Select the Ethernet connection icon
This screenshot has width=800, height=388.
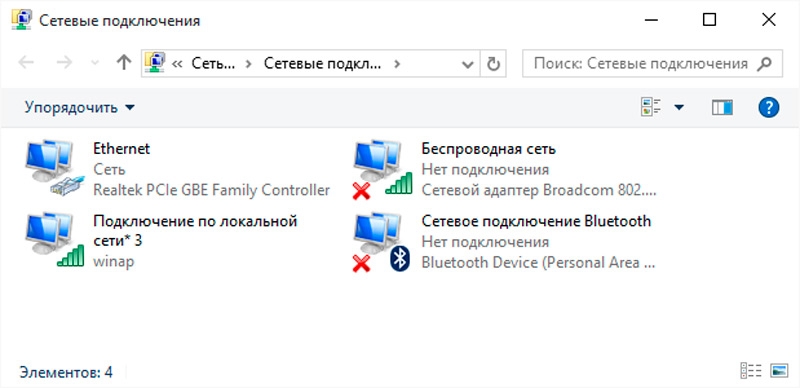tap(55, 167)
